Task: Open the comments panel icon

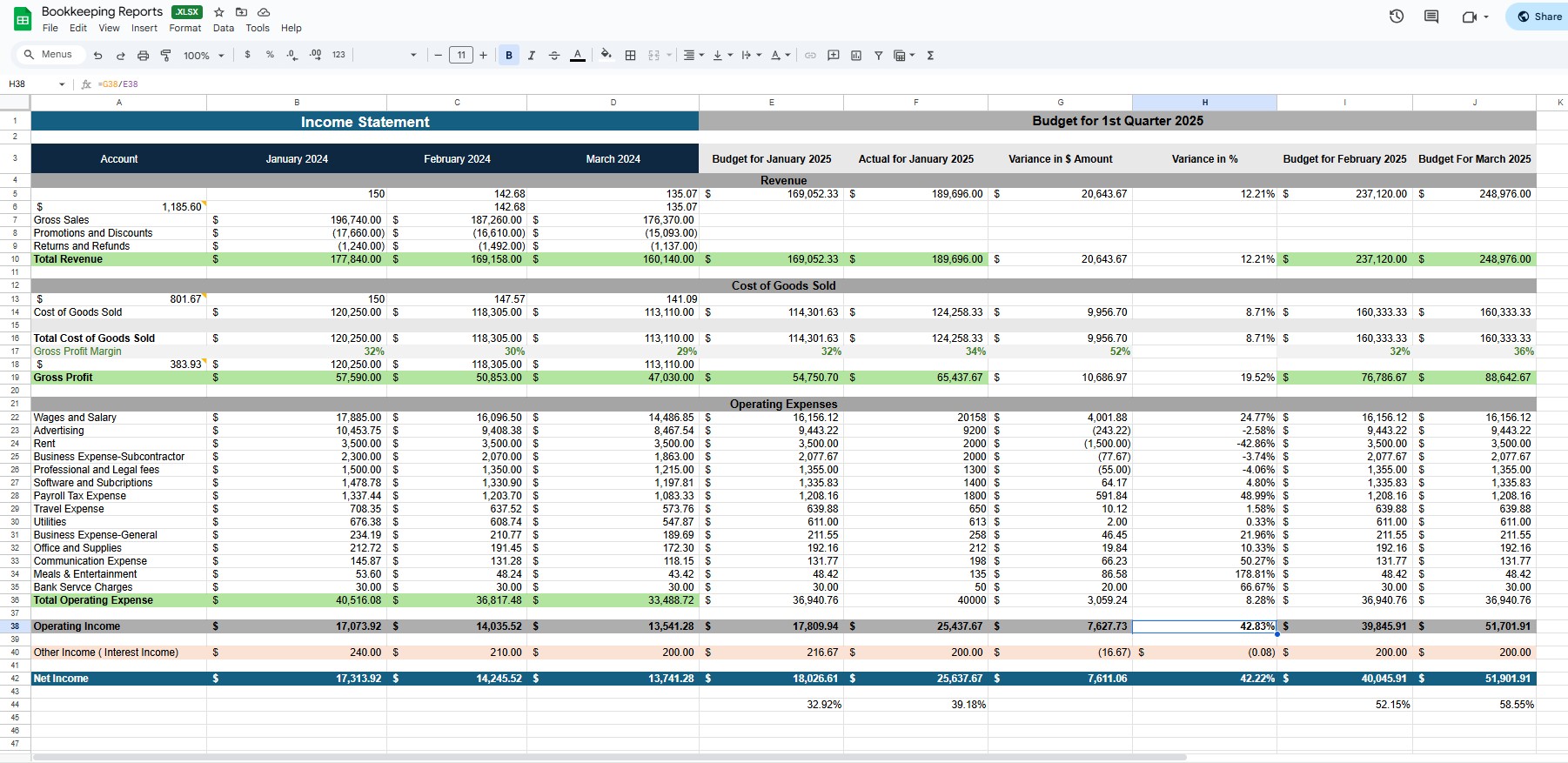Action: pyautogui.click(x=1431, y=17)
